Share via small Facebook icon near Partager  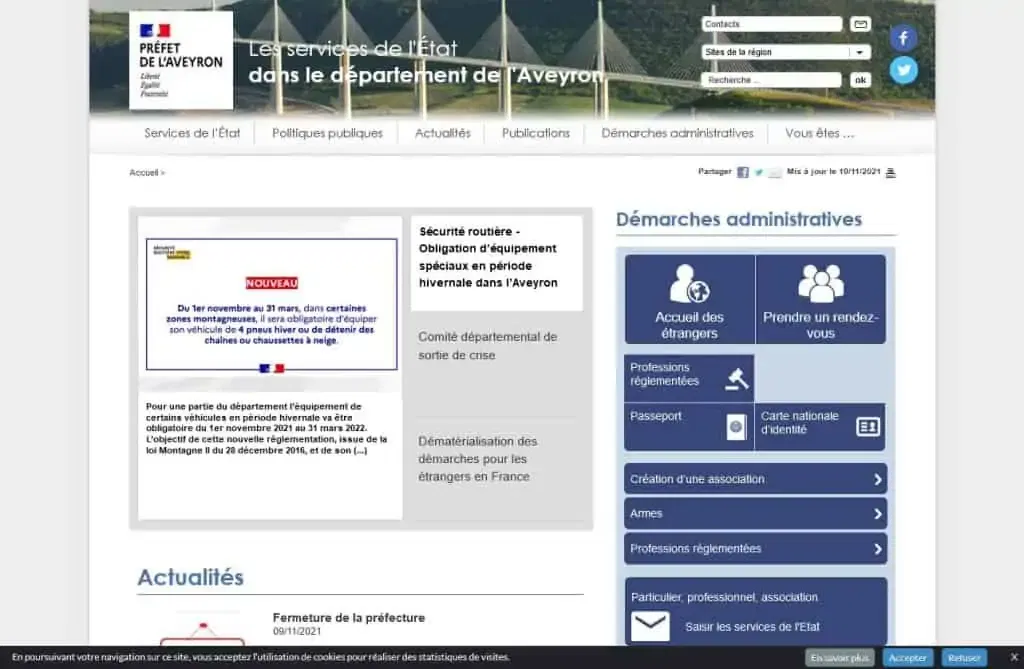tap(743, 172)
